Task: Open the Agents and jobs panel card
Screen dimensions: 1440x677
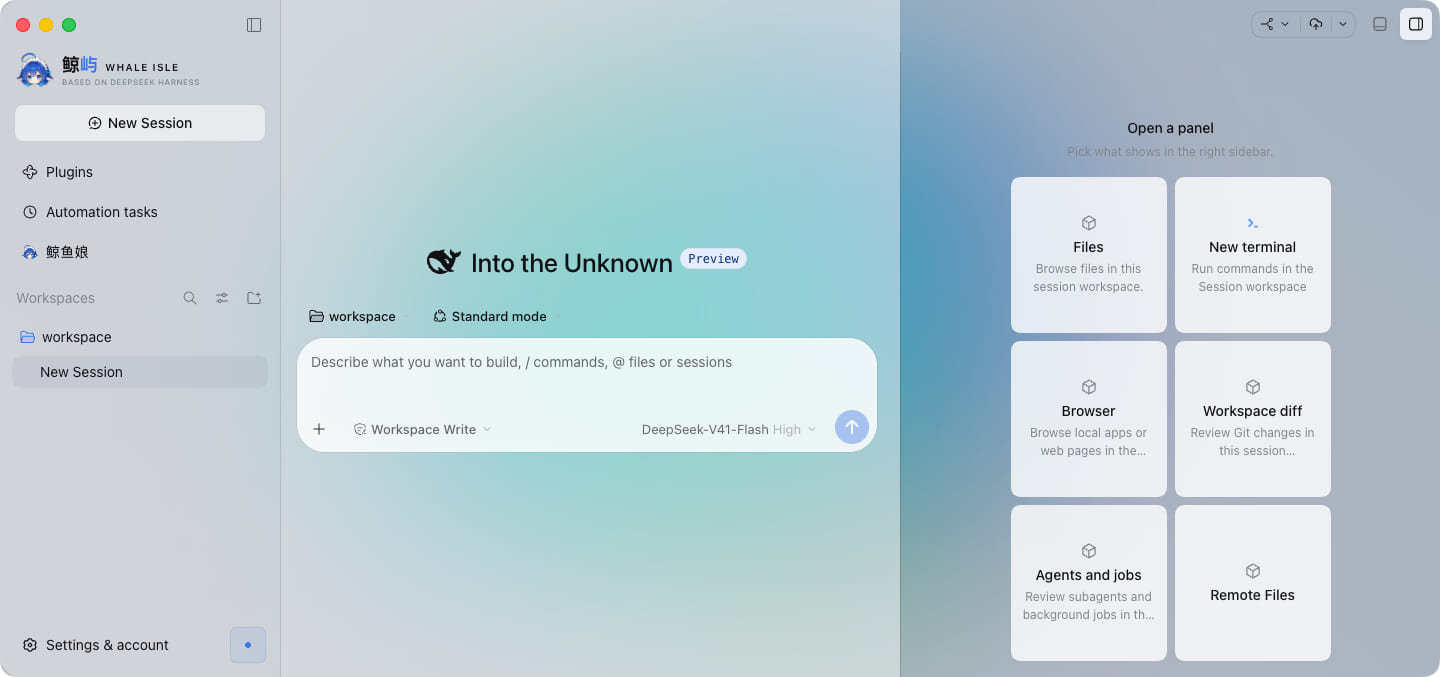Action: point(1089,583)
